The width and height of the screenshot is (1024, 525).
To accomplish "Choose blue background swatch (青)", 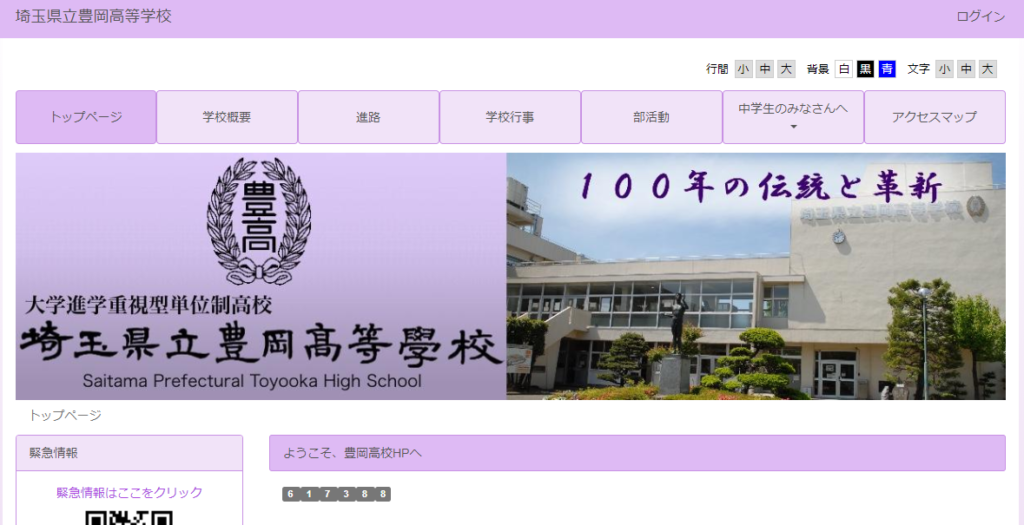I will [x=887, y=69].
